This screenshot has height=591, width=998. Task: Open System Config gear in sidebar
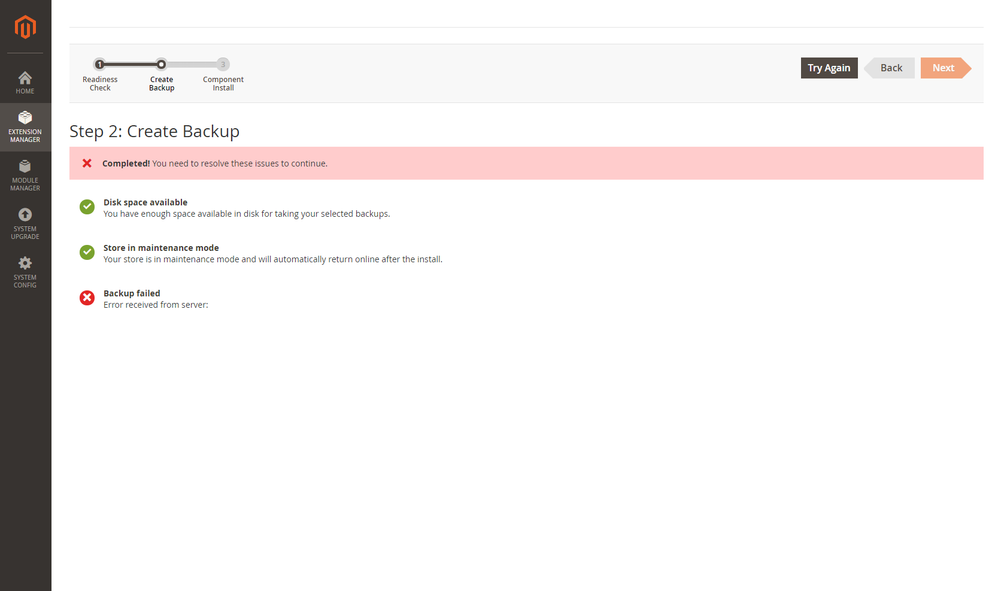[x=25, y=272]
